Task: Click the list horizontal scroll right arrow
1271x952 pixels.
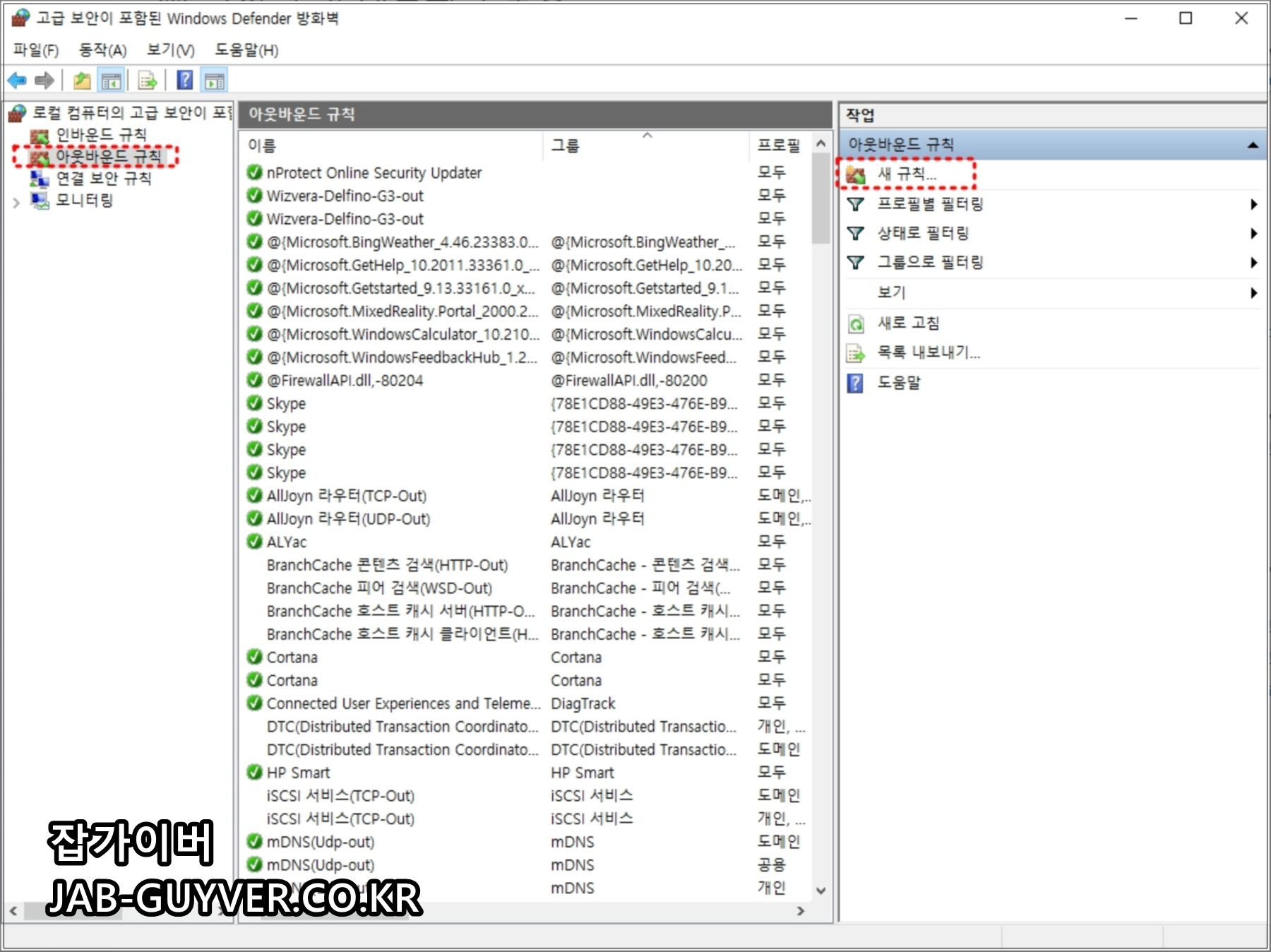Action: tap(800, 911)
